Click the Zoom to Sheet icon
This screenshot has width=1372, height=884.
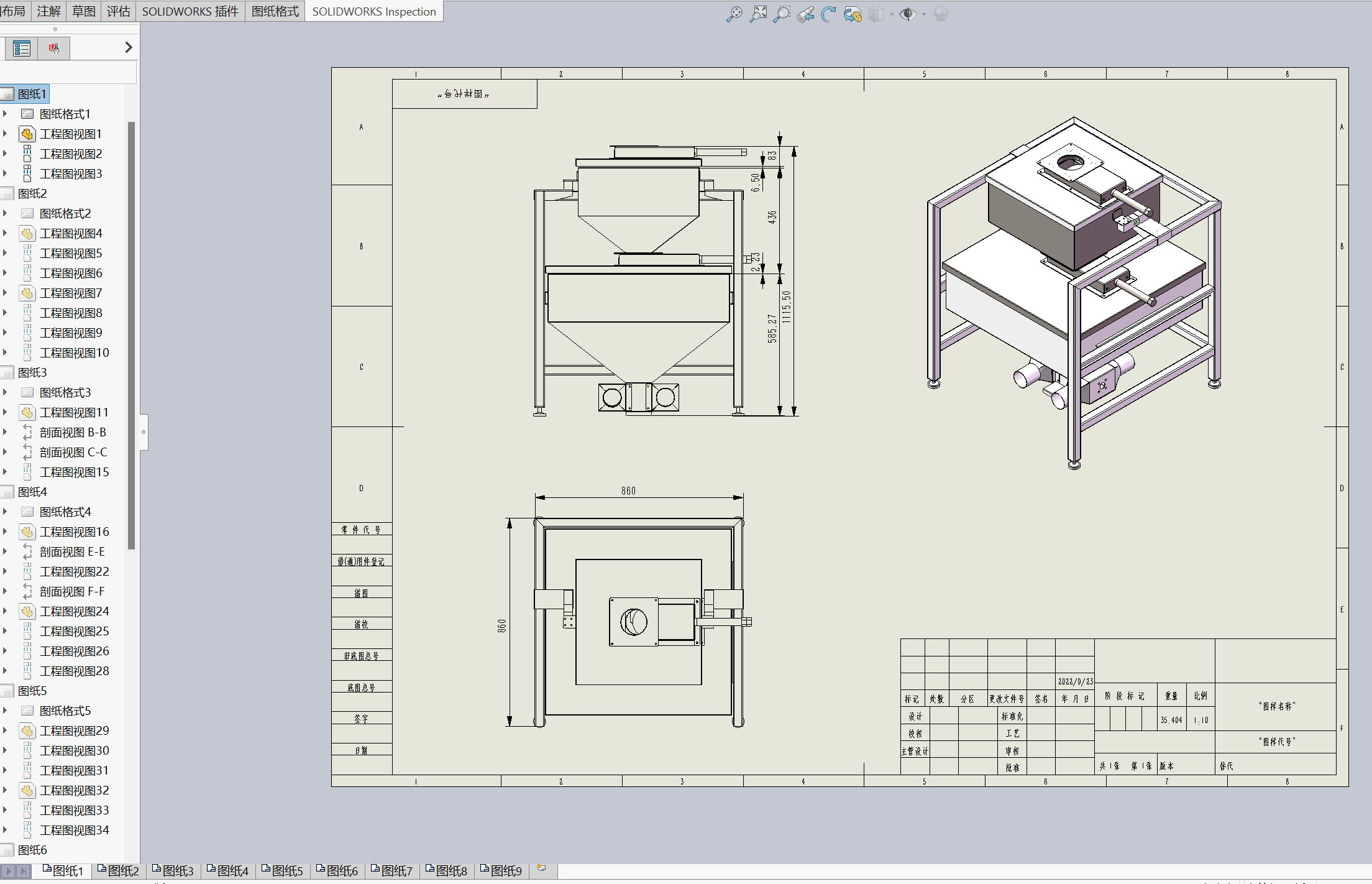[x=758, y=14]
